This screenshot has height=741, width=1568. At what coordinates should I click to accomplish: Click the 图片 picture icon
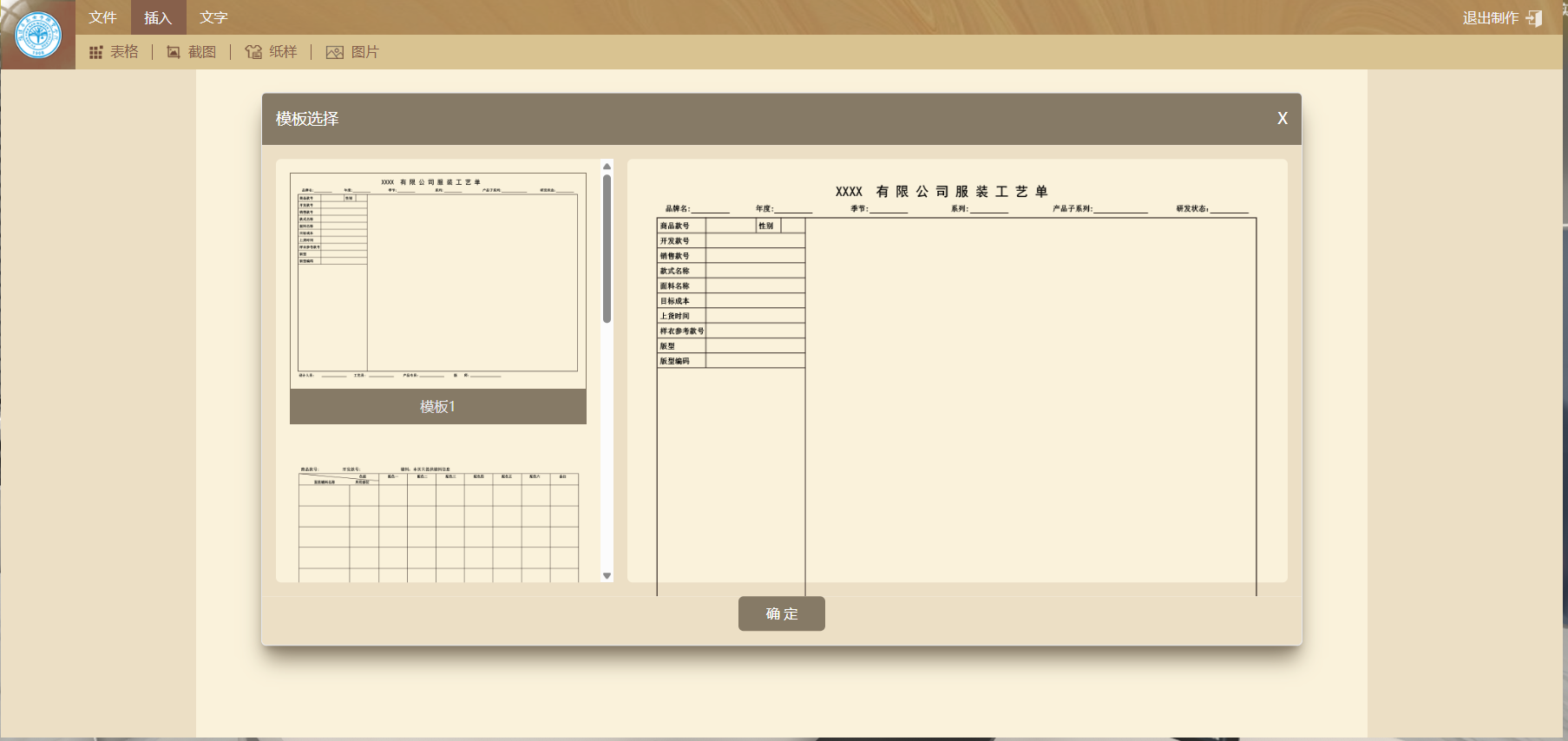pyautogui.click(x=334, y=53)
